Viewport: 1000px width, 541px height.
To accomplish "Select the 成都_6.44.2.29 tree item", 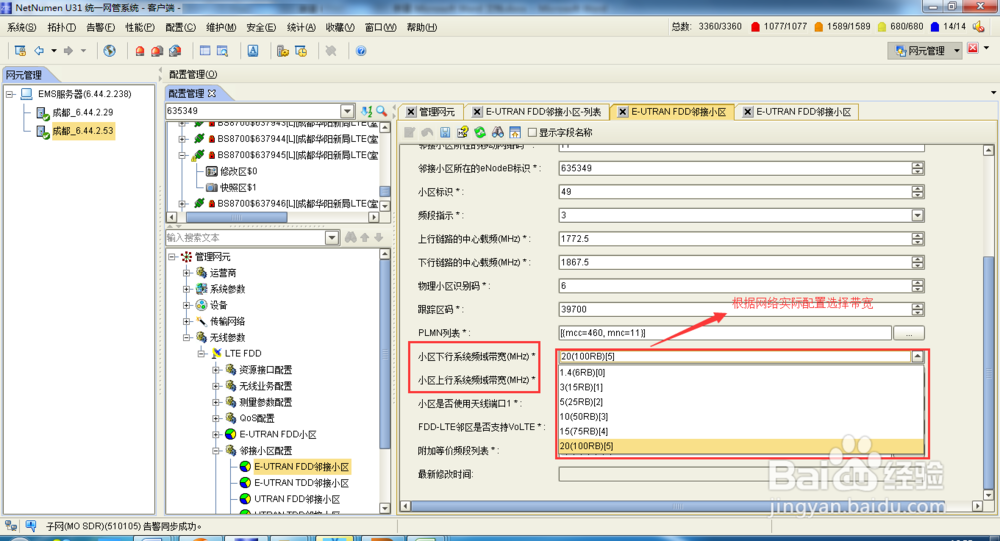I will click(x=82, y=112).
